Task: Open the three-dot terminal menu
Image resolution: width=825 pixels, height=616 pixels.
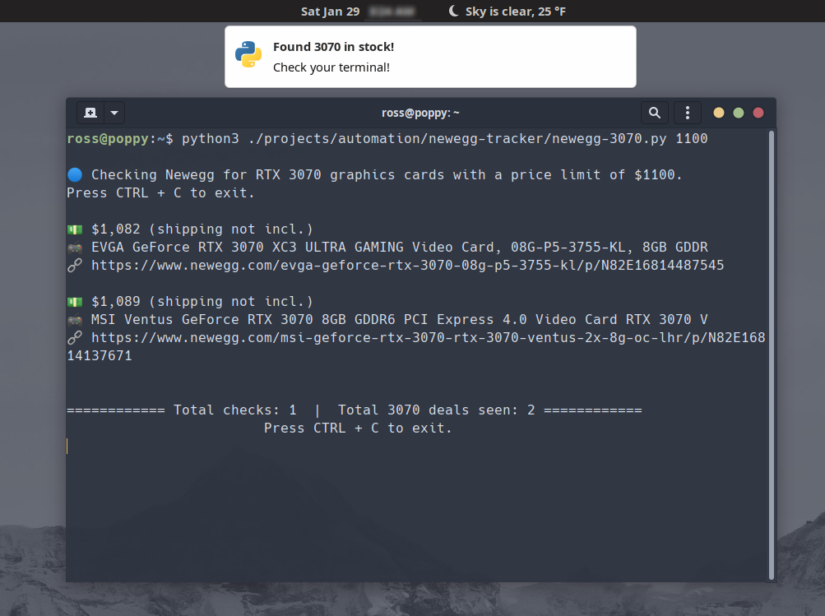Action: coord(687,112)
